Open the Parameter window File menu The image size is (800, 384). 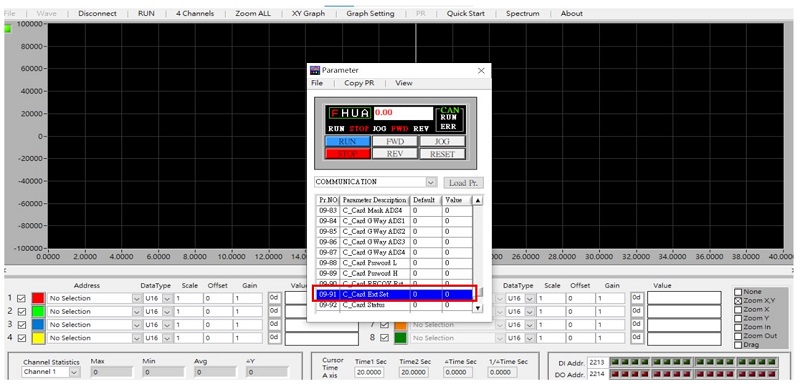(x=317, y=83)
